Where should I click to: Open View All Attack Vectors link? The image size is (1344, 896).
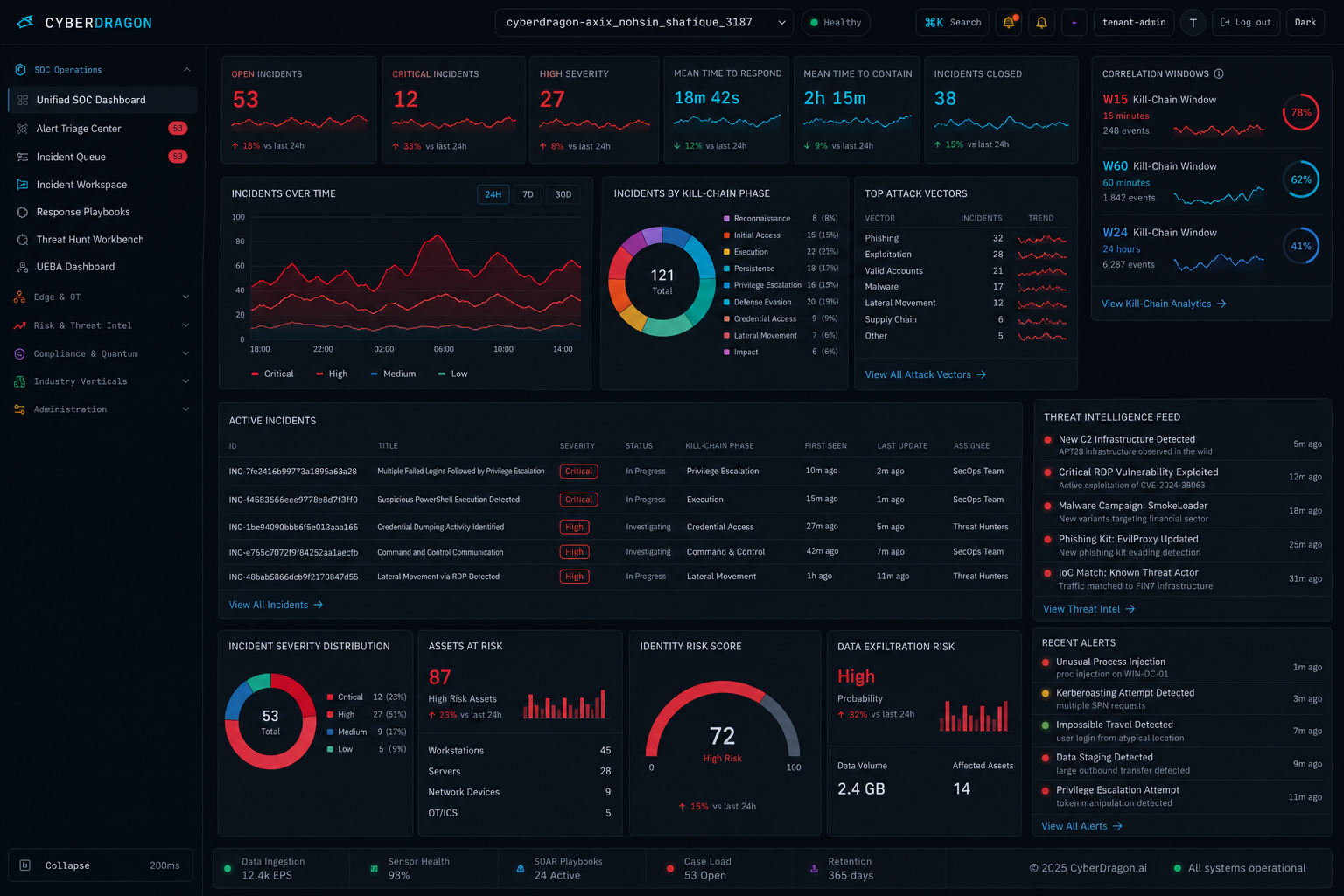point(926,374)
